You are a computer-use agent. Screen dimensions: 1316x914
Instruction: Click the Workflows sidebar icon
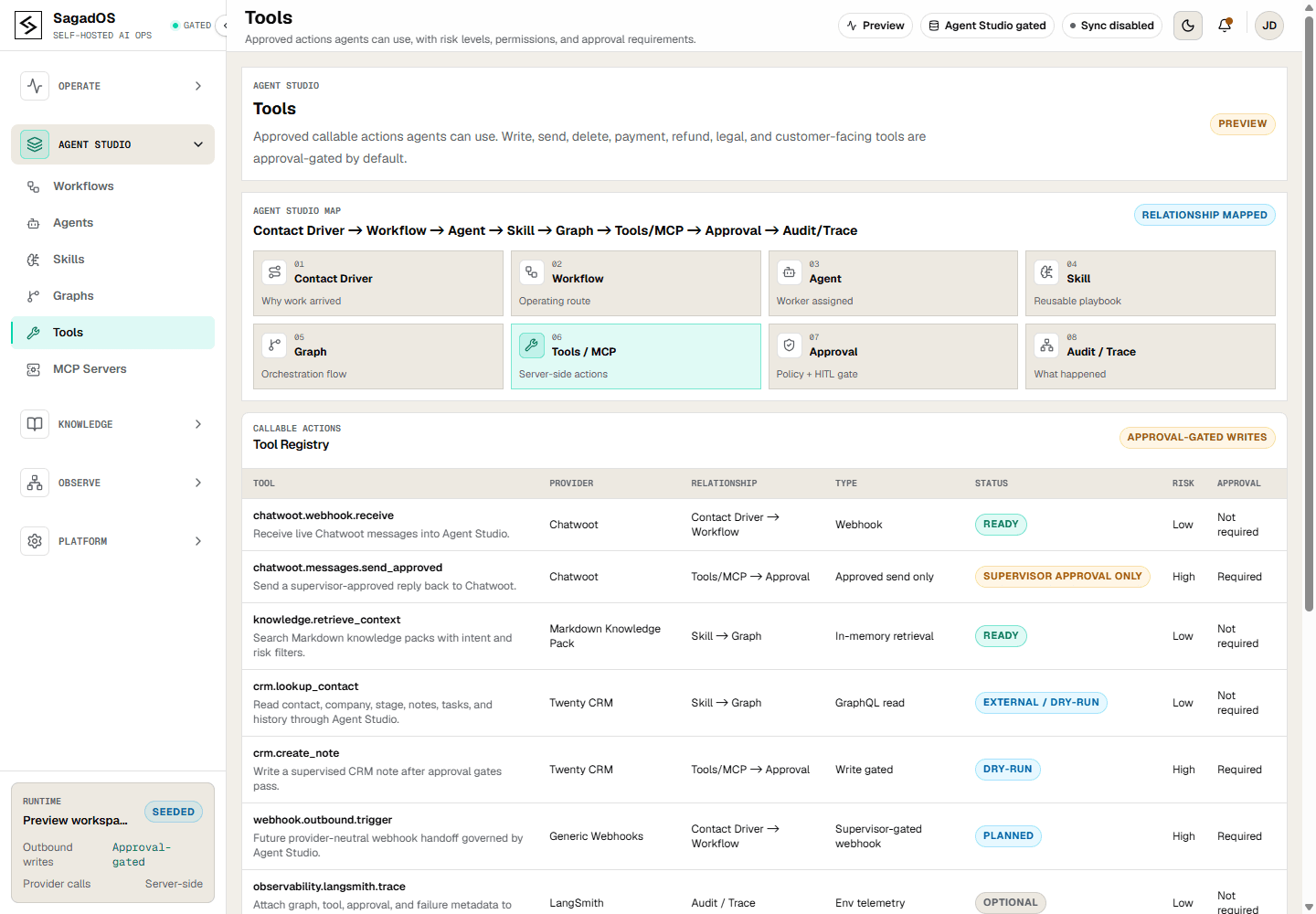click(x=33, y=186)
